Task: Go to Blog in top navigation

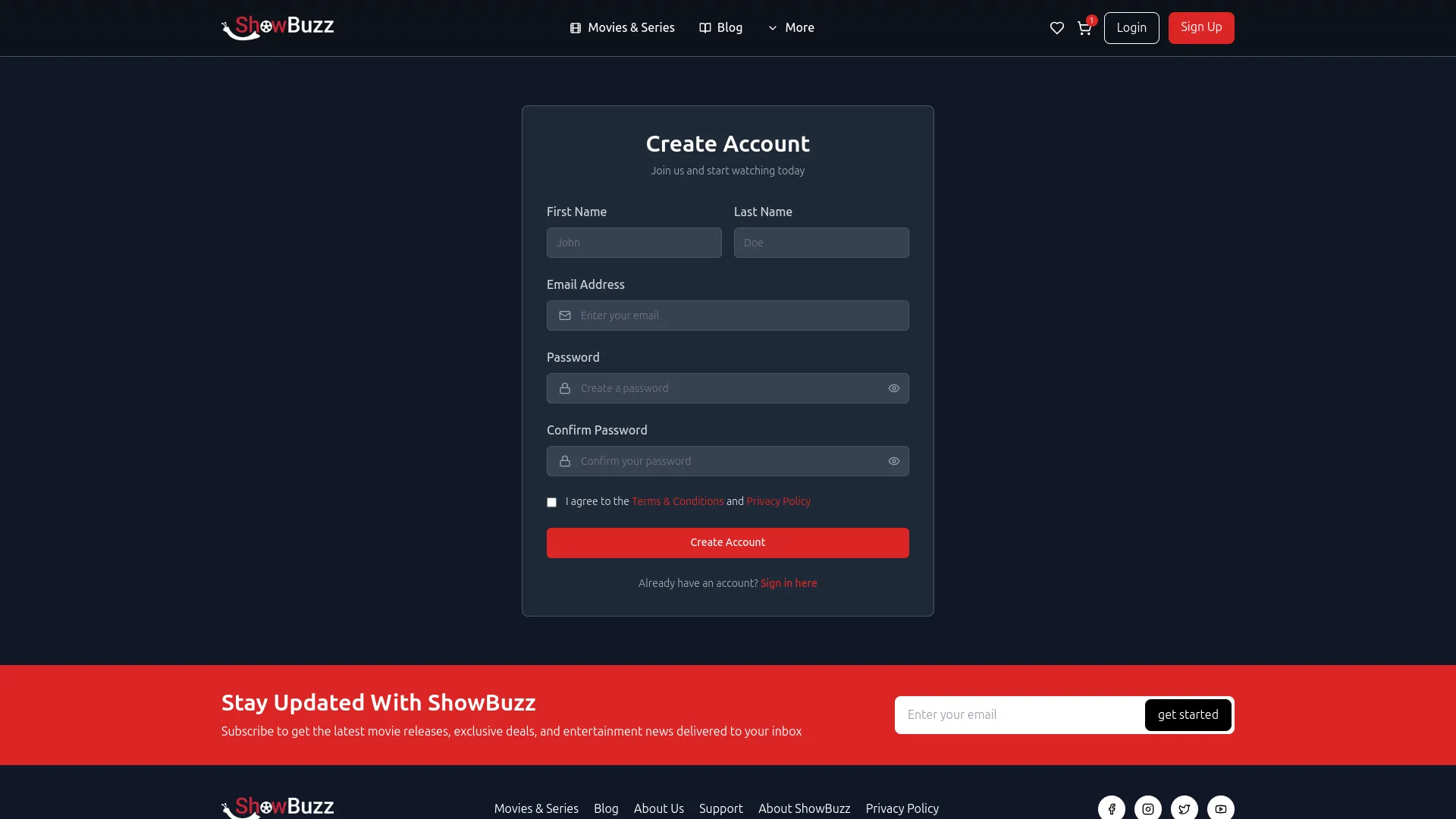Action: point(720,28)
